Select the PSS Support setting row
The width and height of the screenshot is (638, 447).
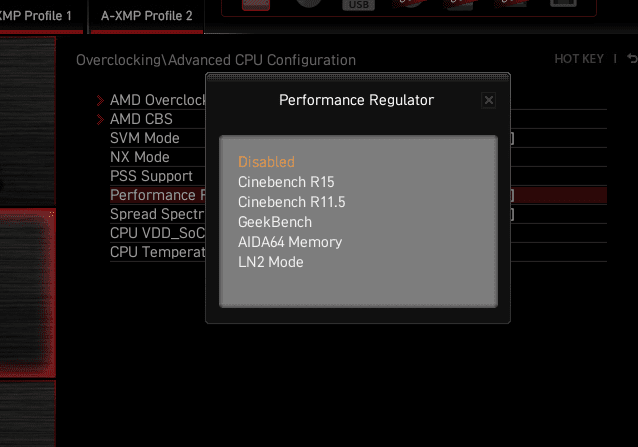coord(151,176)
